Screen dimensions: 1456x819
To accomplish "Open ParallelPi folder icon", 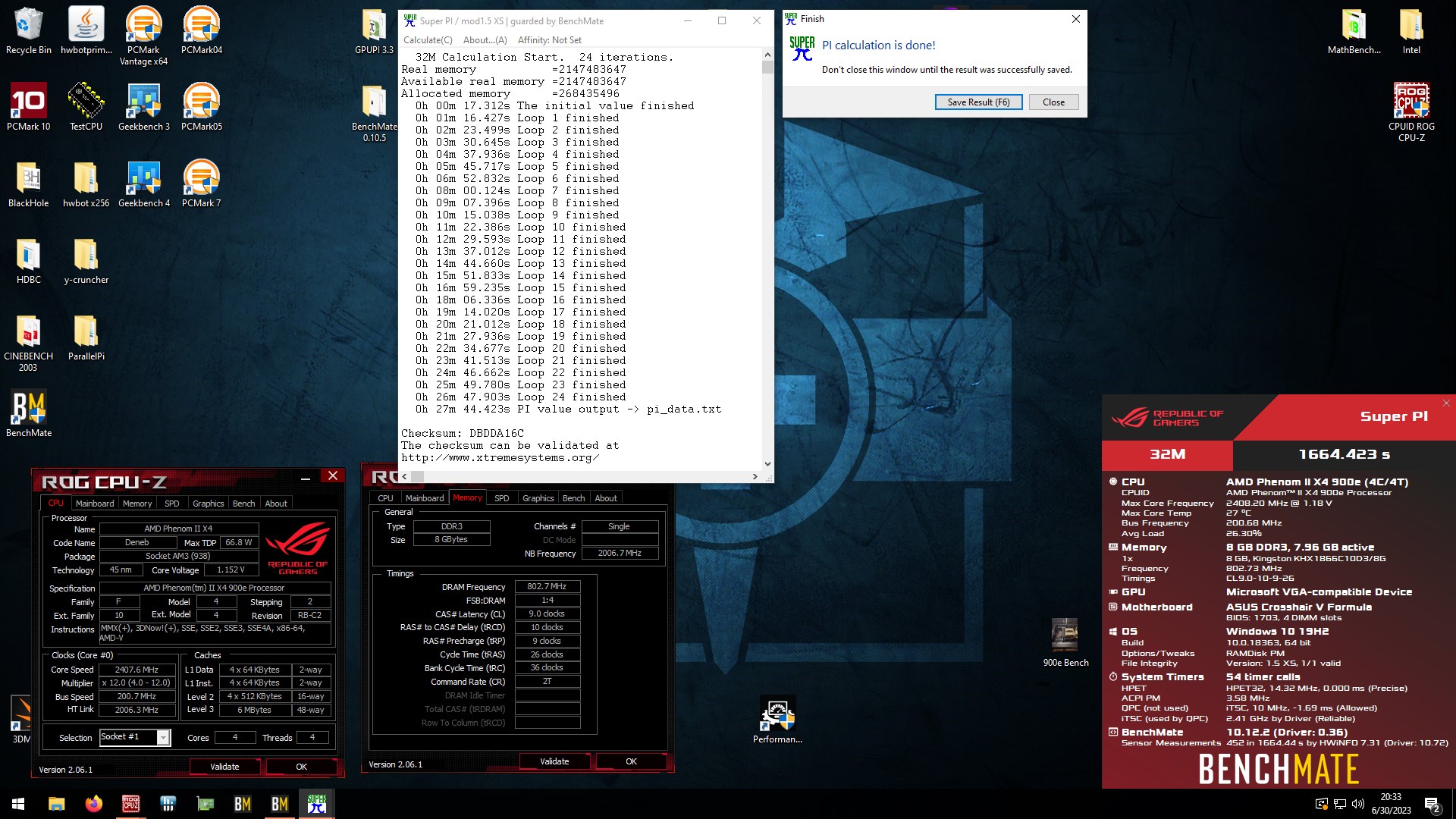I will 86,337.
